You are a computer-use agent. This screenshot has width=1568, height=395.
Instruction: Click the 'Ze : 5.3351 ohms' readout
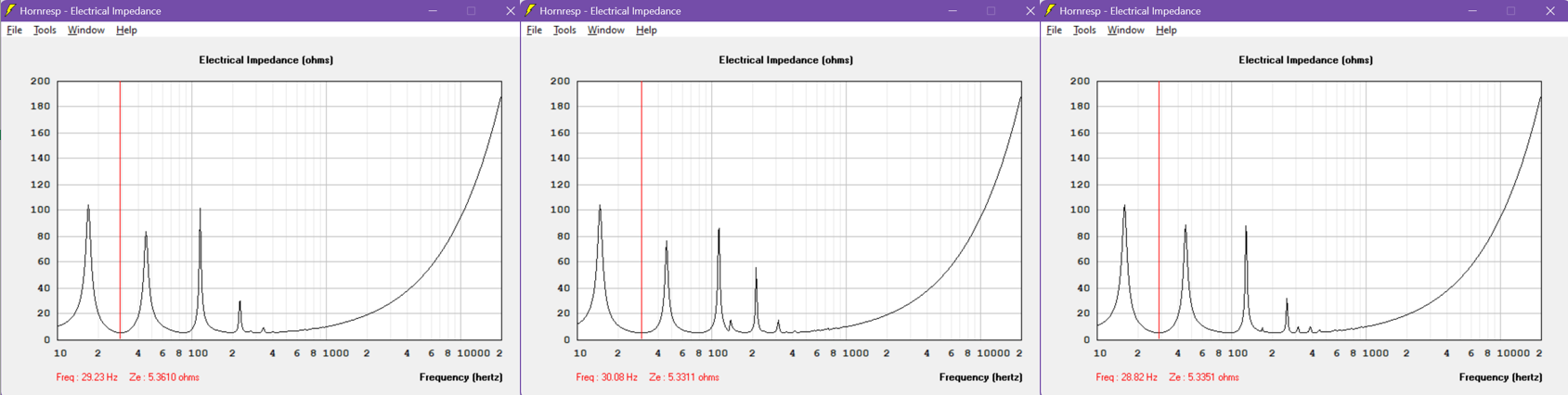1204,377
